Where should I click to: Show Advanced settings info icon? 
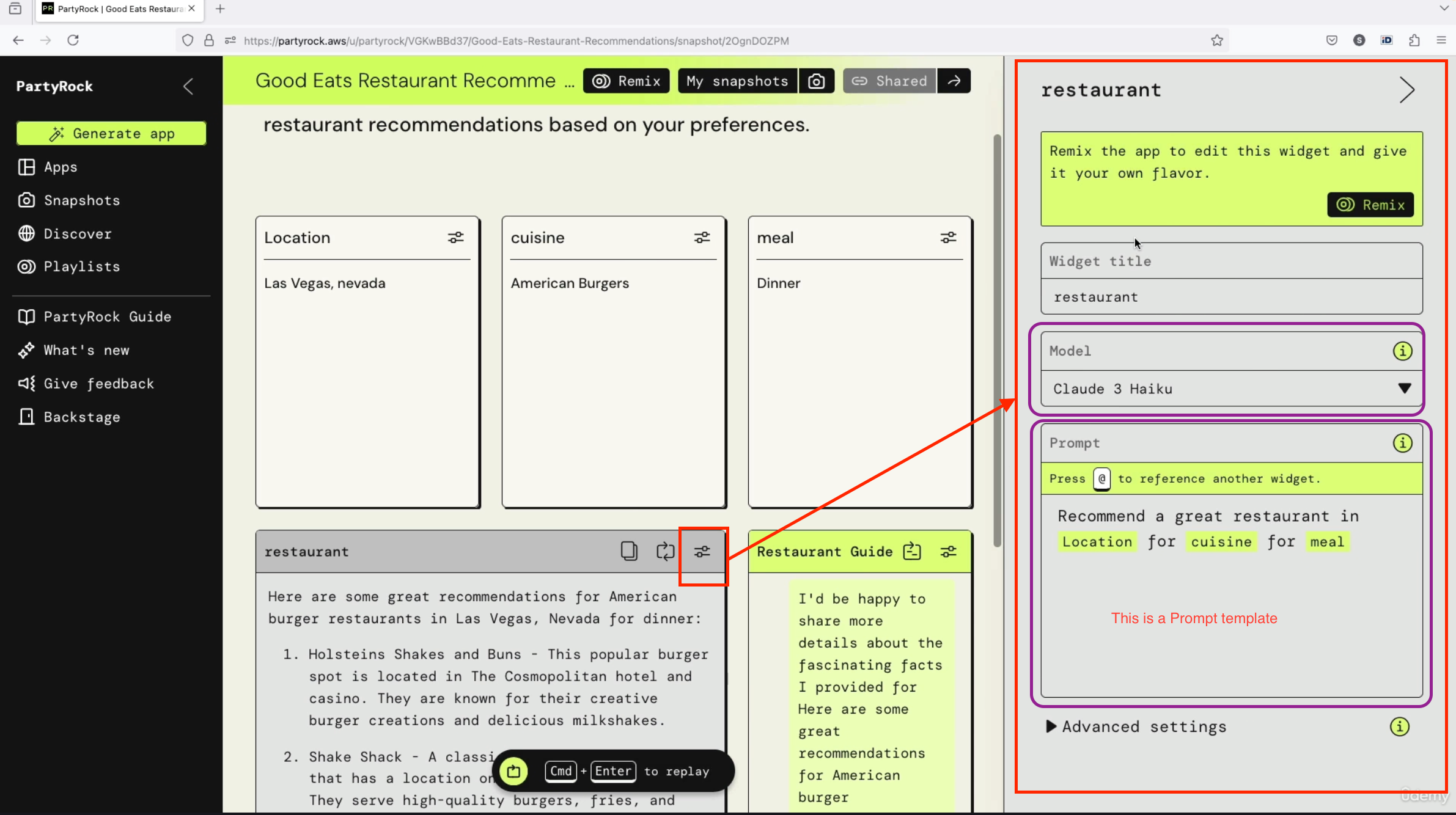coord(1399,726)
